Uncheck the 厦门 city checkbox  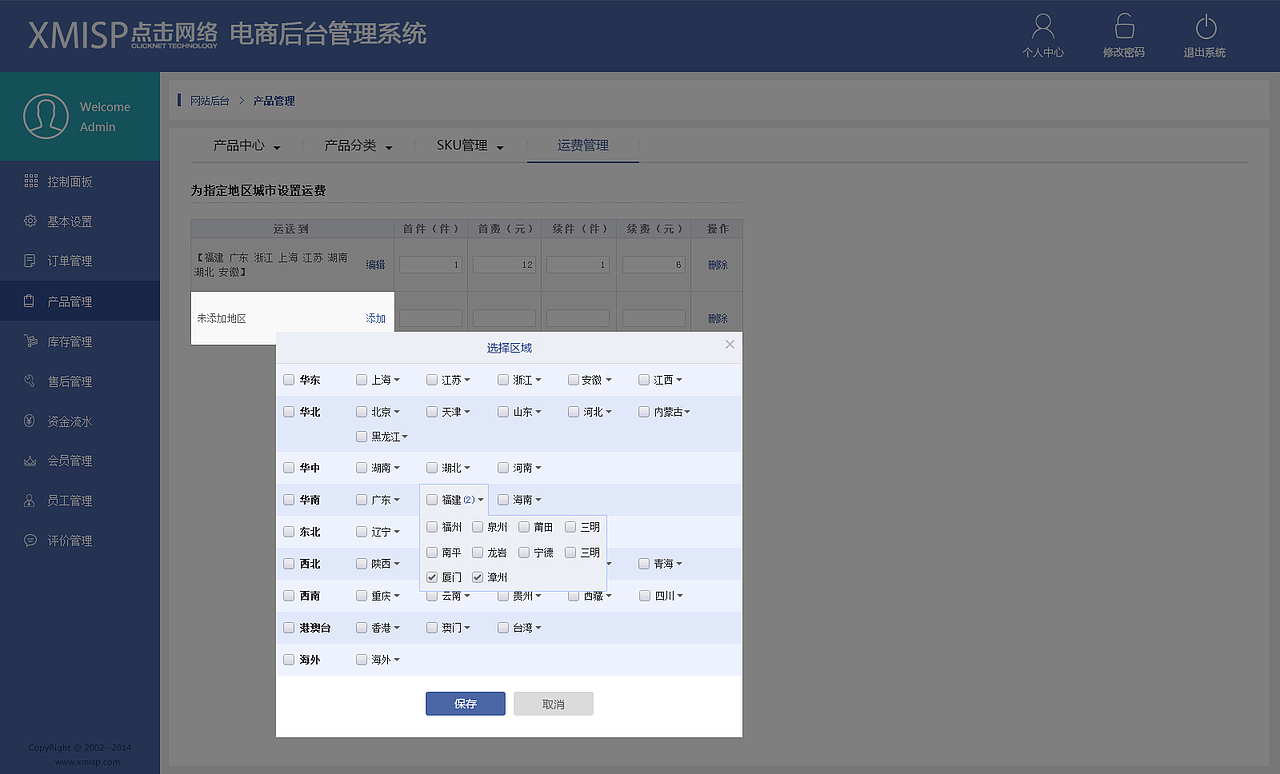click(x=431, y=577)
